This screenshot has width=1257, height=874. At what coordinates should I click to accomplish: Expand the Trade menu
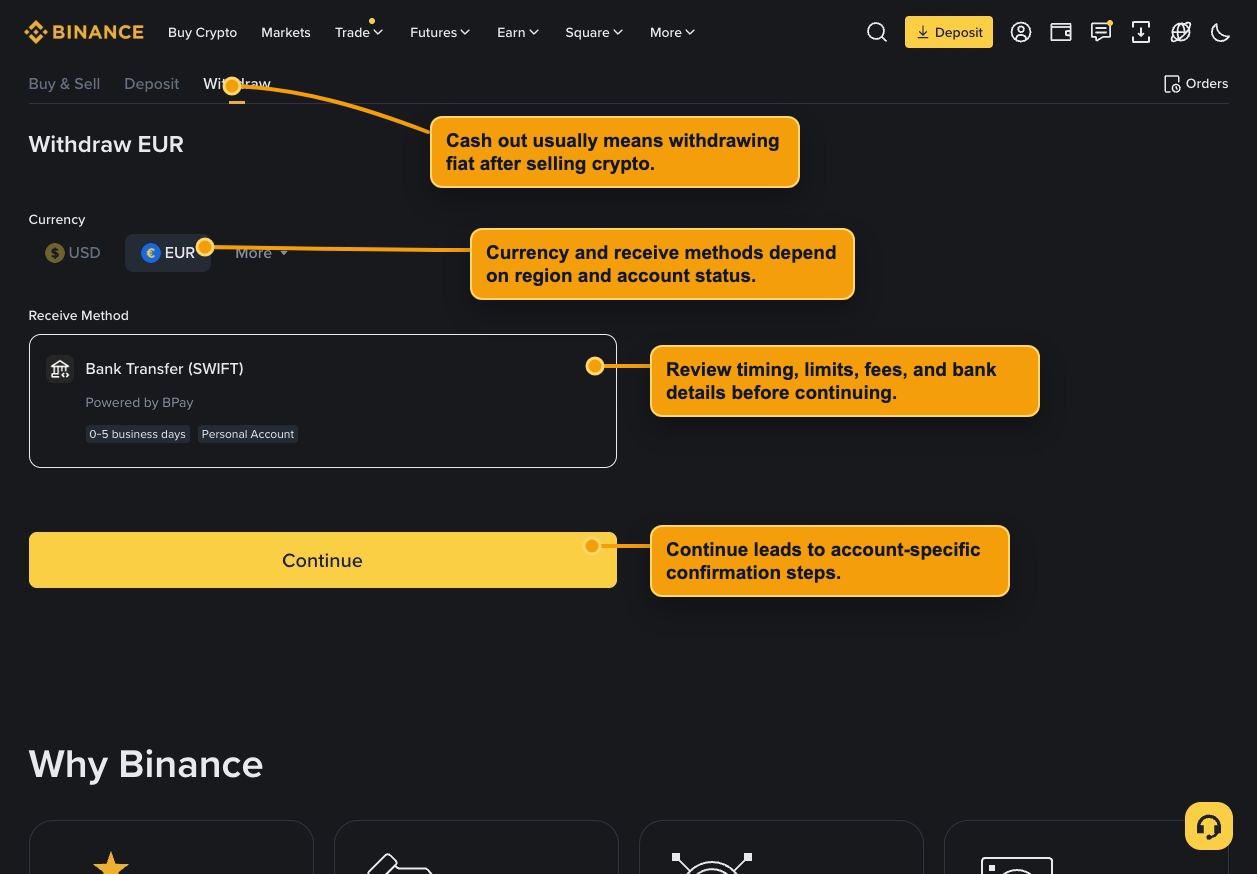(359, 32)
